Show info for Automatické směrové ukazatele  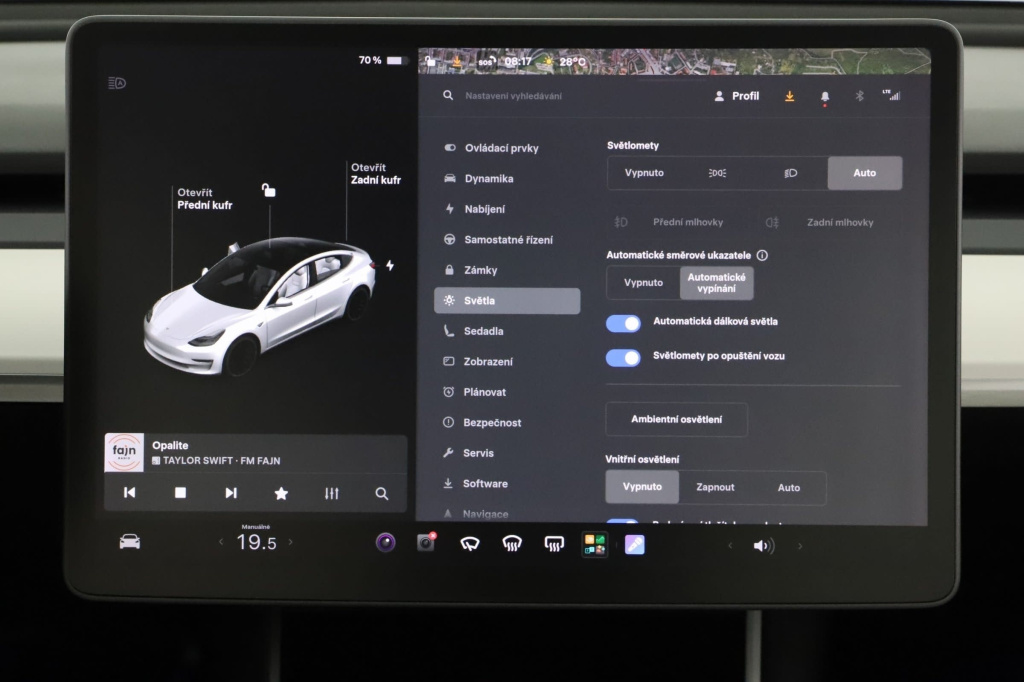tap(762, 255)
